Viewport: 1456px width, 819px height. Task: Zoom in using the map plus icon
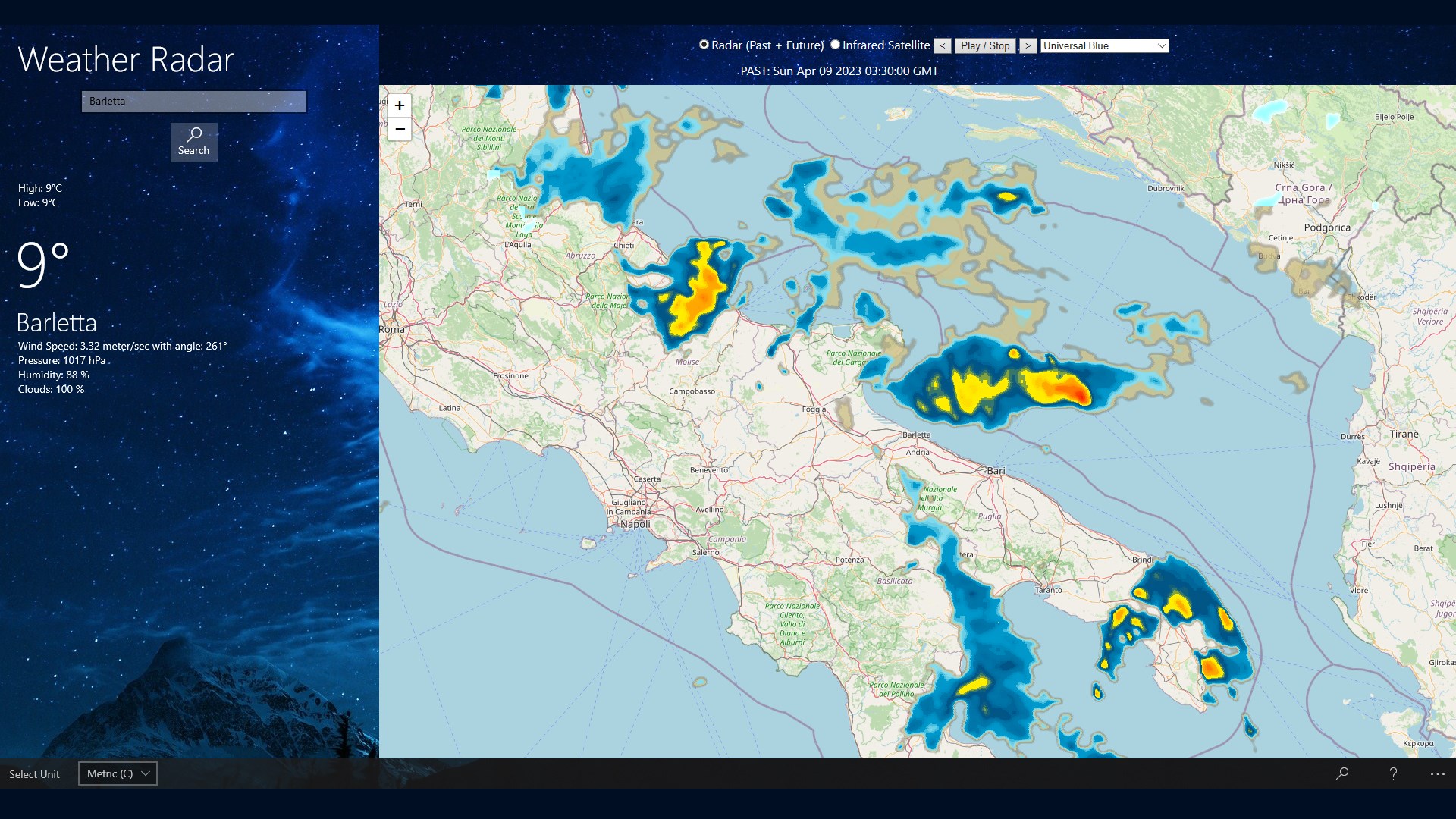click(400, 105)
